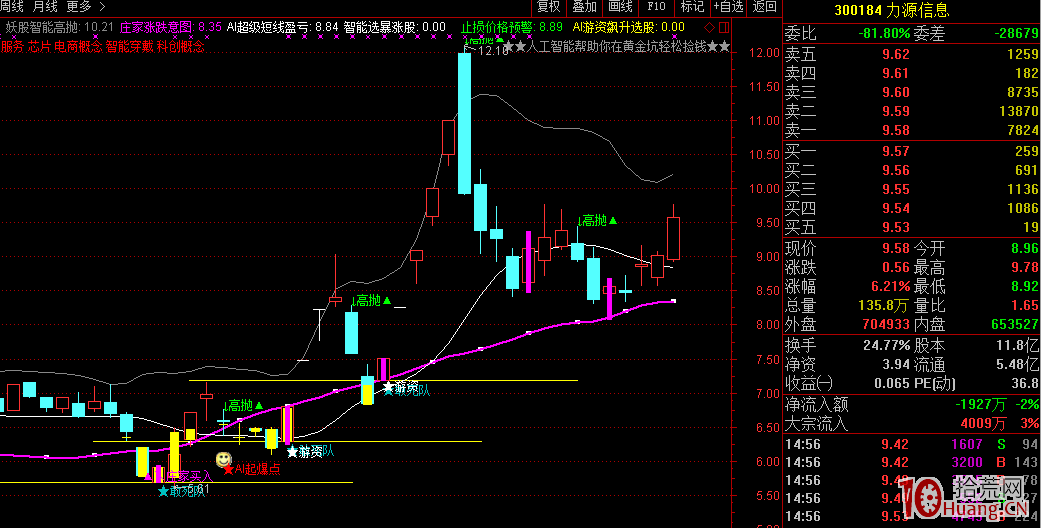
Task: Click the 复权 button
Action: point(548,7)
